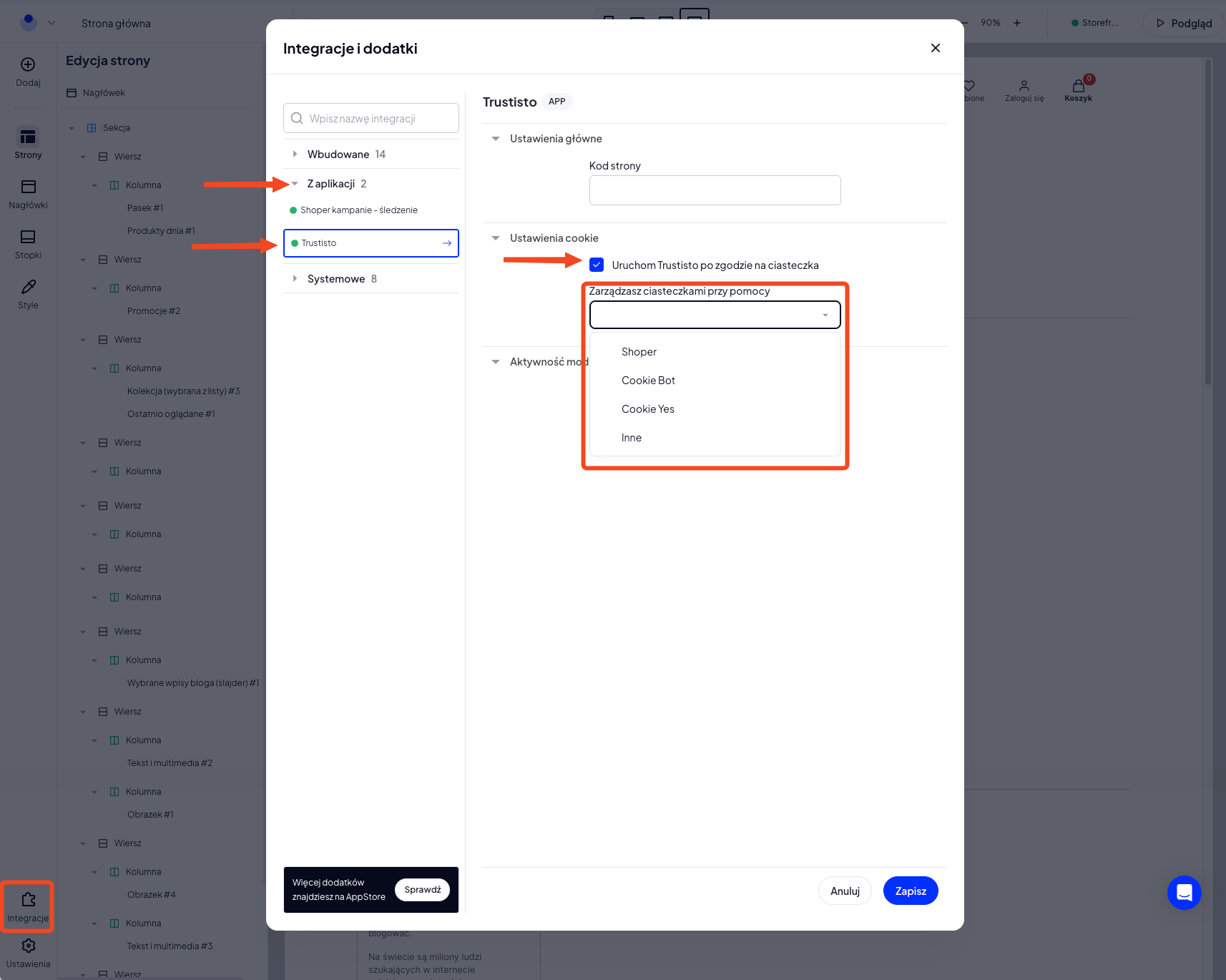Collapse Ustawienia główne section
The width and height of the screenshot is (1226, 980).
coord(496,139)
